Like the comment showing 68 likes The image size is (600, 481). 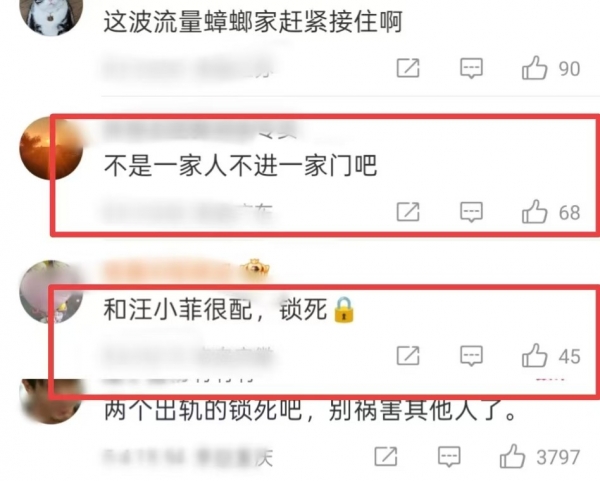coord(534,212)
